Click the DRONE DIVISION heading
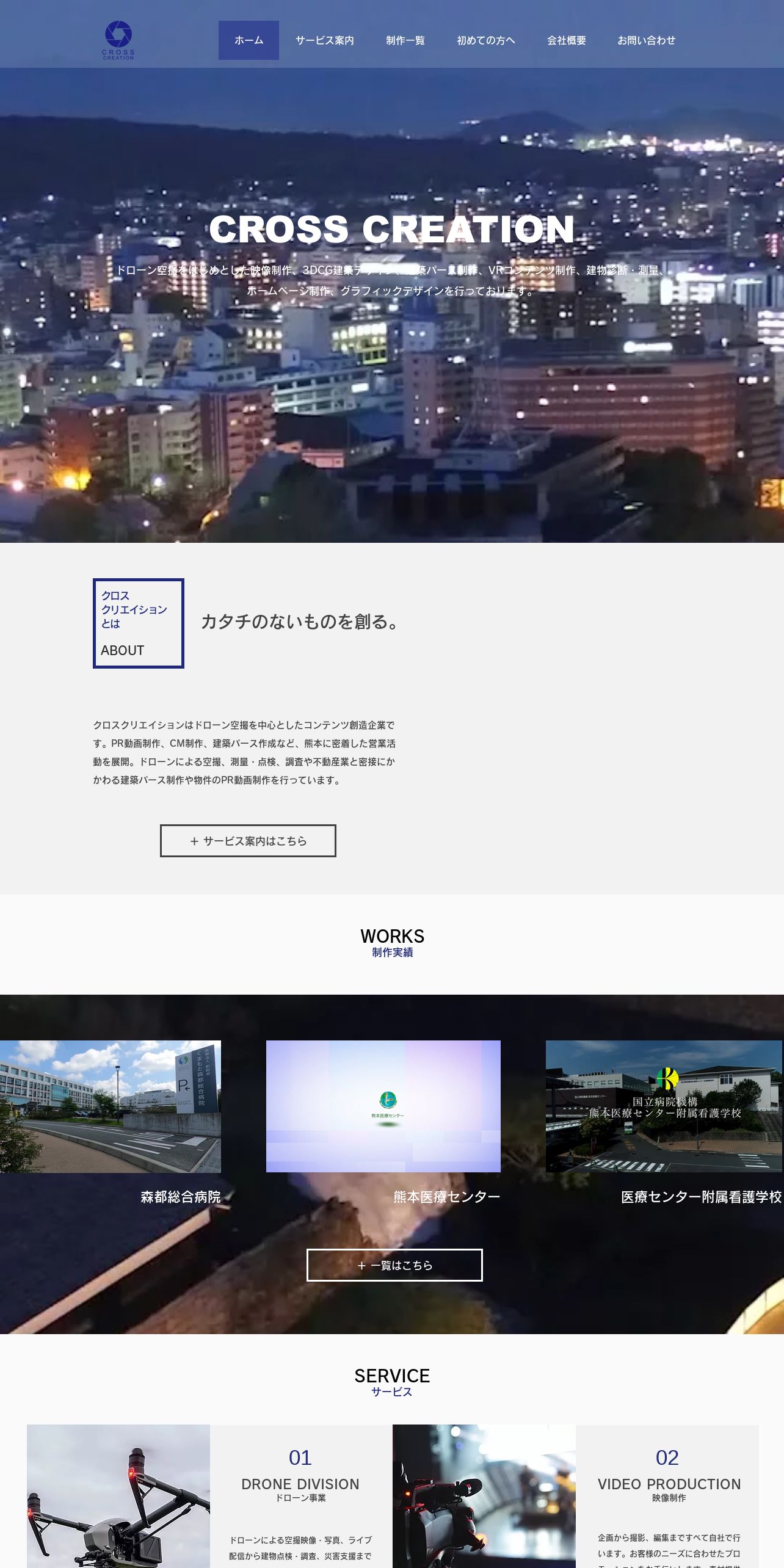 (300, 1484)
